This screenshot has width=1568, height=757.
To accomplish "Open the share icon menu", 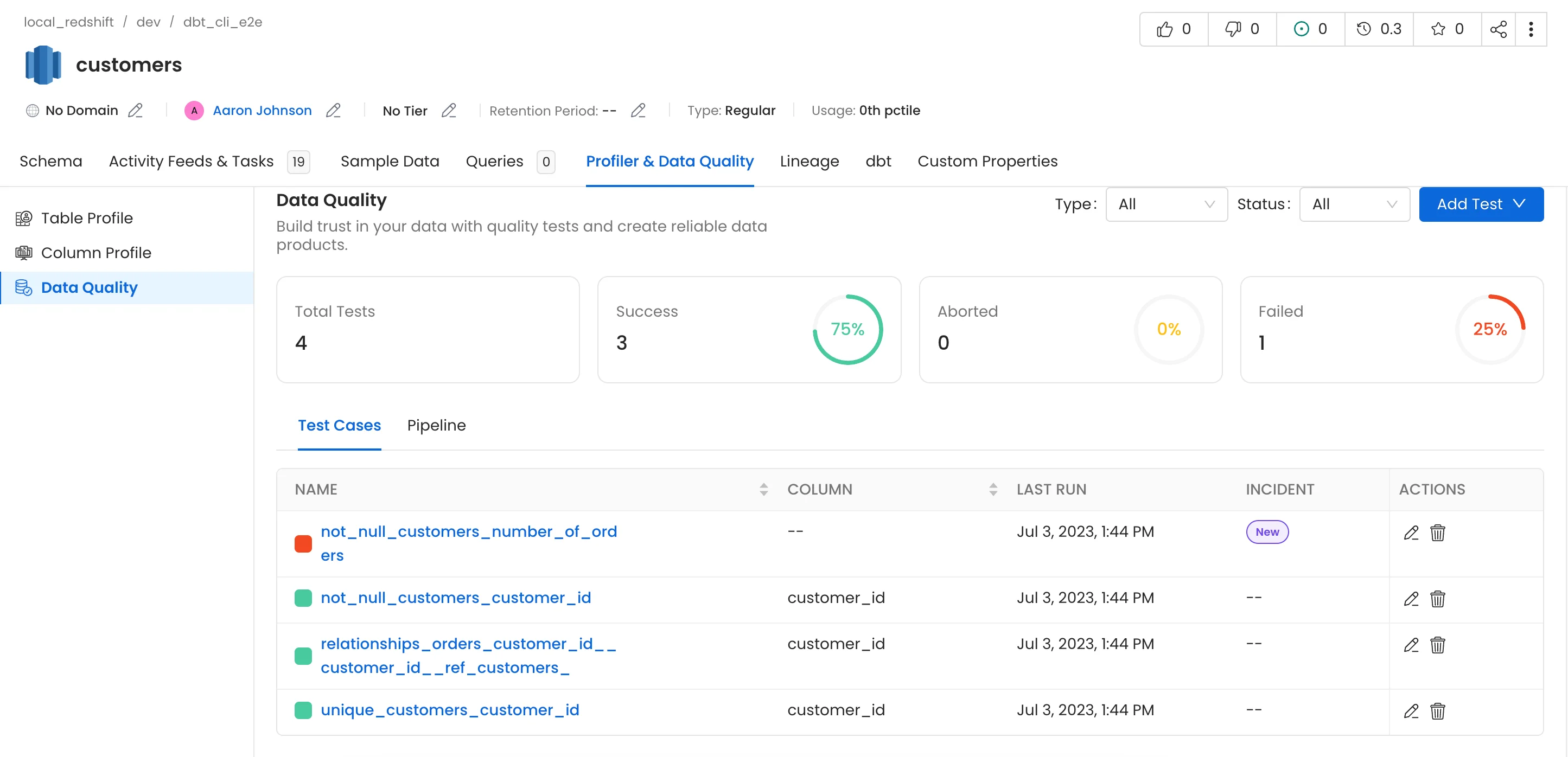I will tap(1498, 29).
